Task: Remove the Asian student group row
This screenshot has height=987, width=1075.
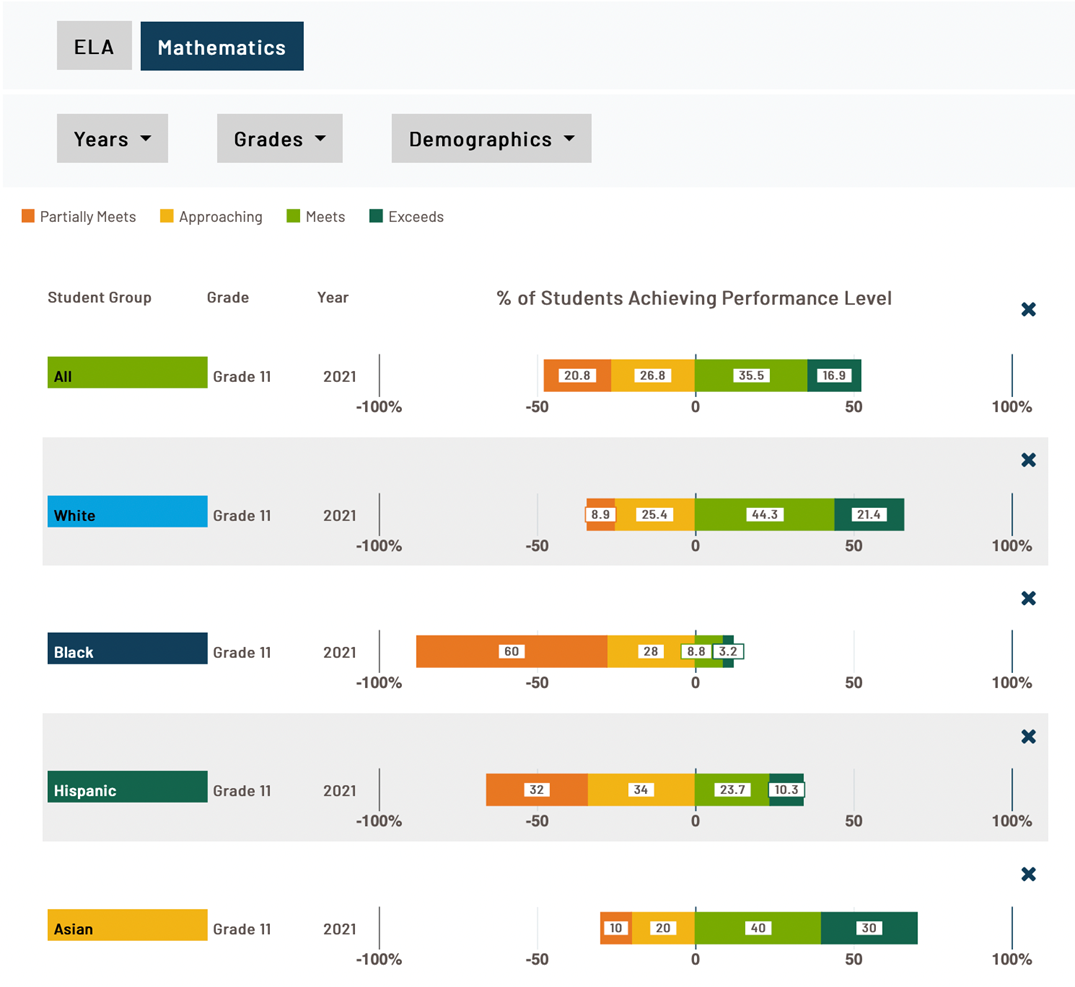Action: (1028, 874)
